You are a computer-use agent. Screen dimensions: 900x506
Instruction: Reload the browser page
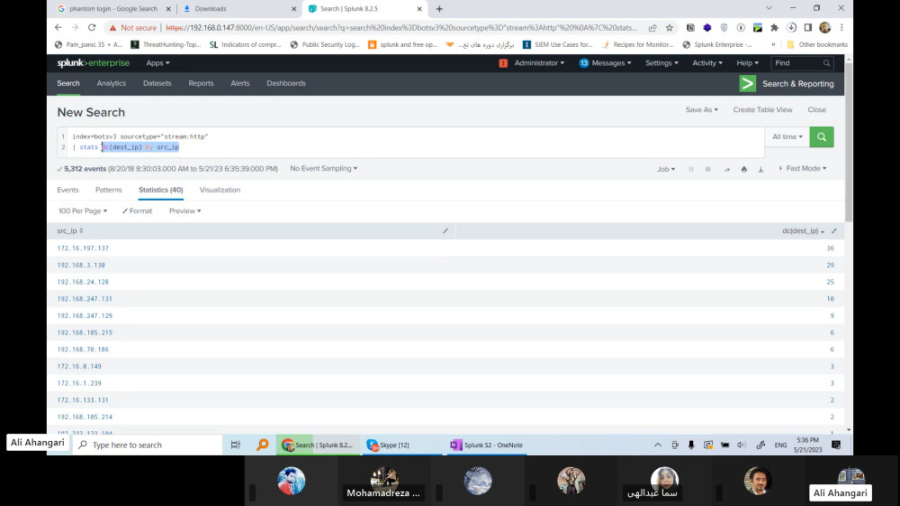92,28
